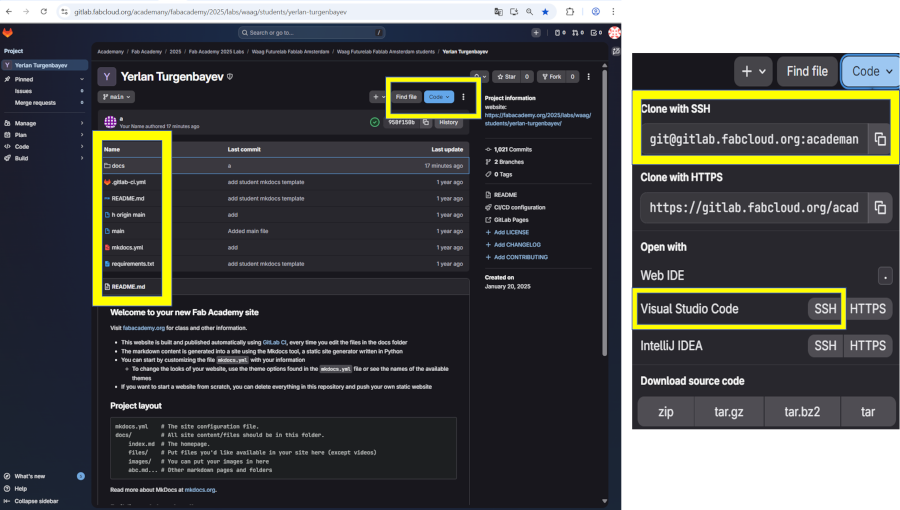Open the blue Code dropdown in repository
Image resolution: width=900 pixels, height=510 pixels.
point(439,97)
